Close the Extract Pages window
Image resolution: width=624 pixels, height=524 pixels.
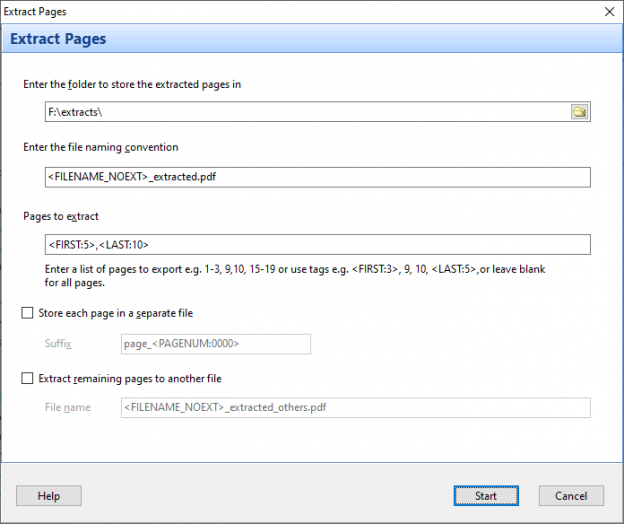609,12
